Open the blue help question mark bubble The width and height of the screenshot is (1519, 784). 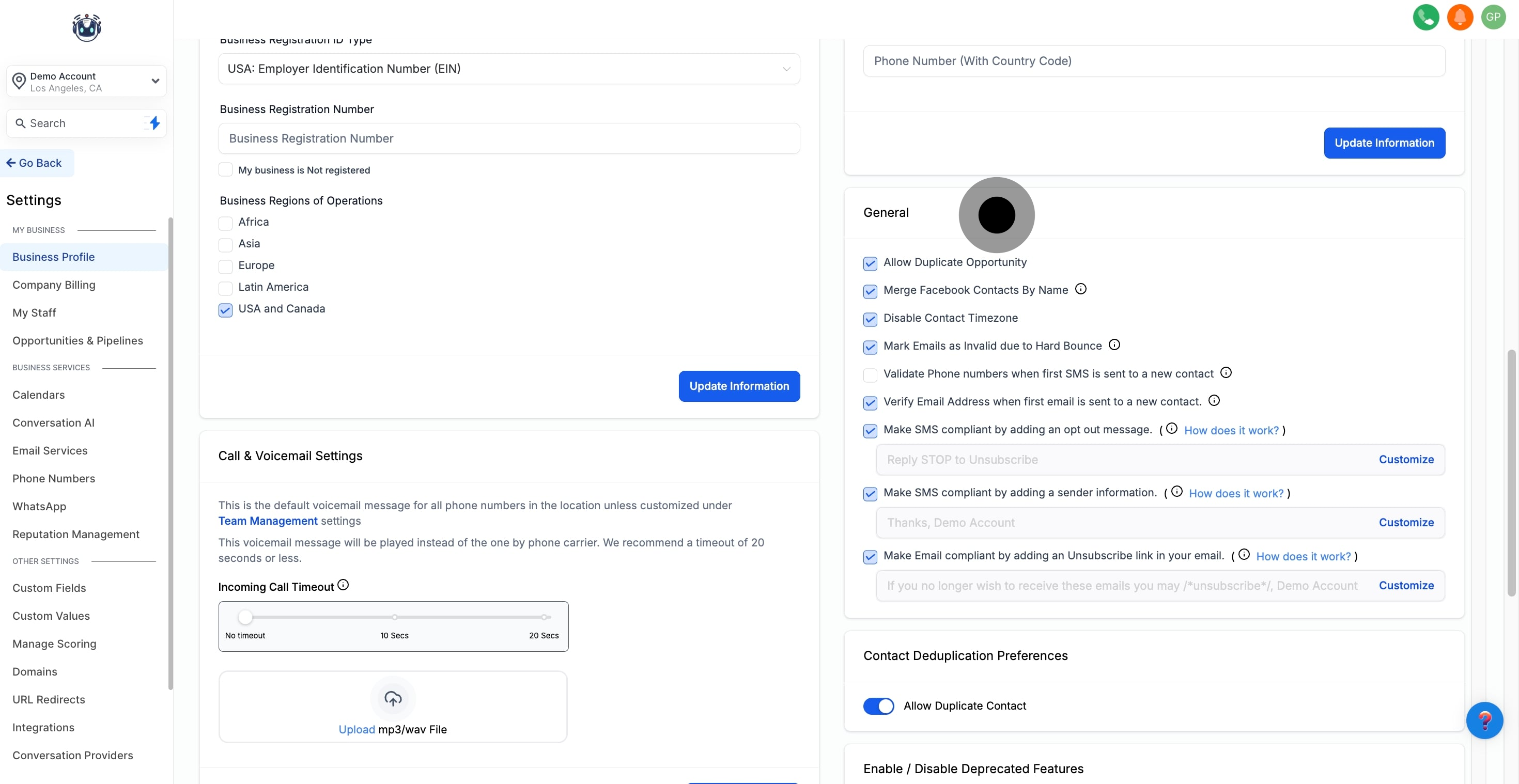[1484, 720]
